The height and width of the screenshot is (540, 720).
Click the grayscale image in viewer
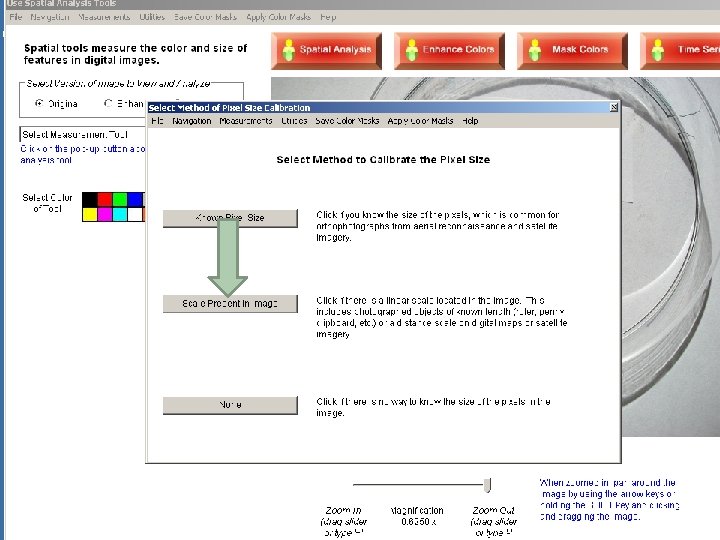coord(670,257)
